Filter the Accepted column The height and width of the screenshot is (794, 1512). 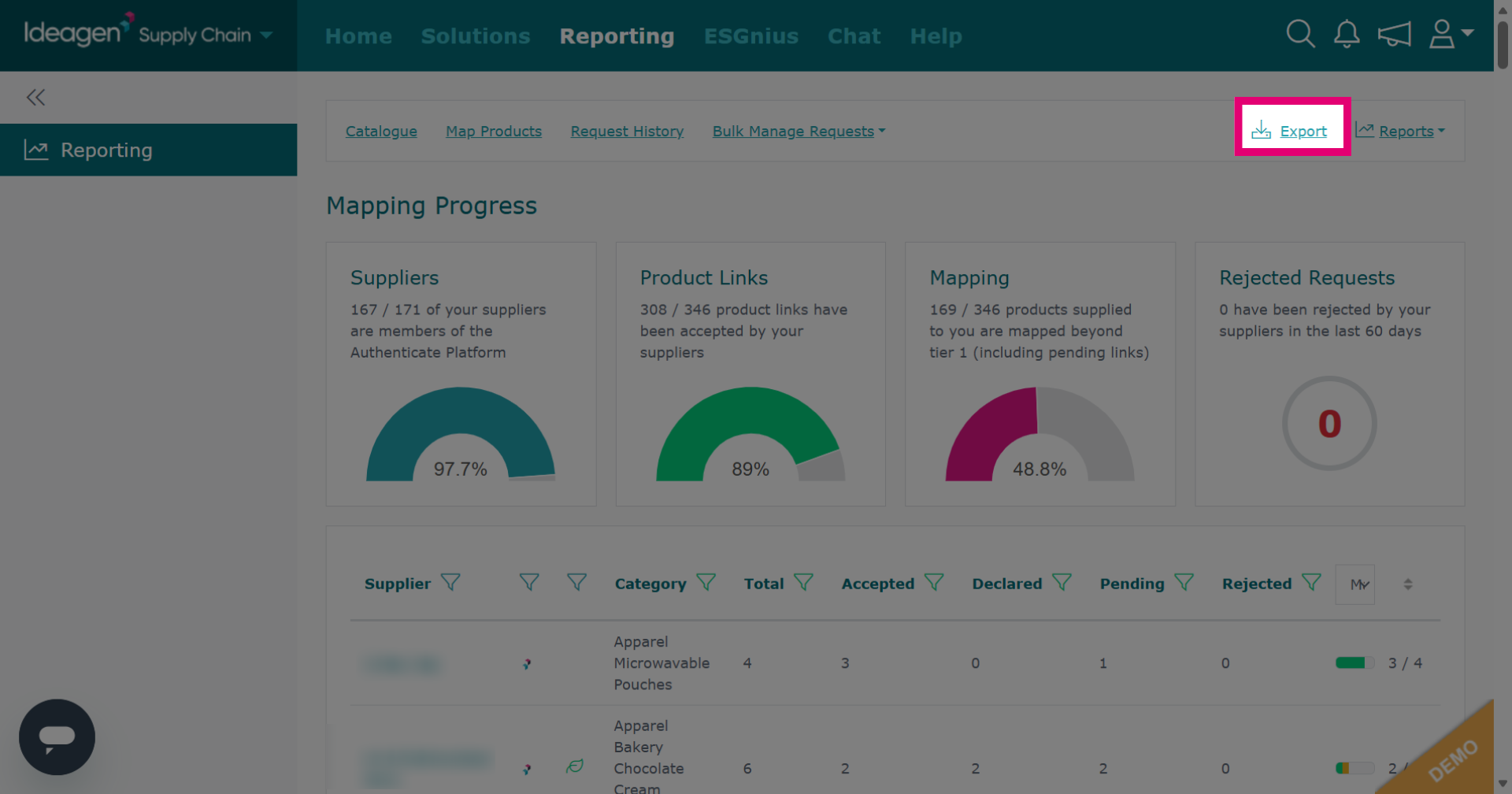coord(934,583)
